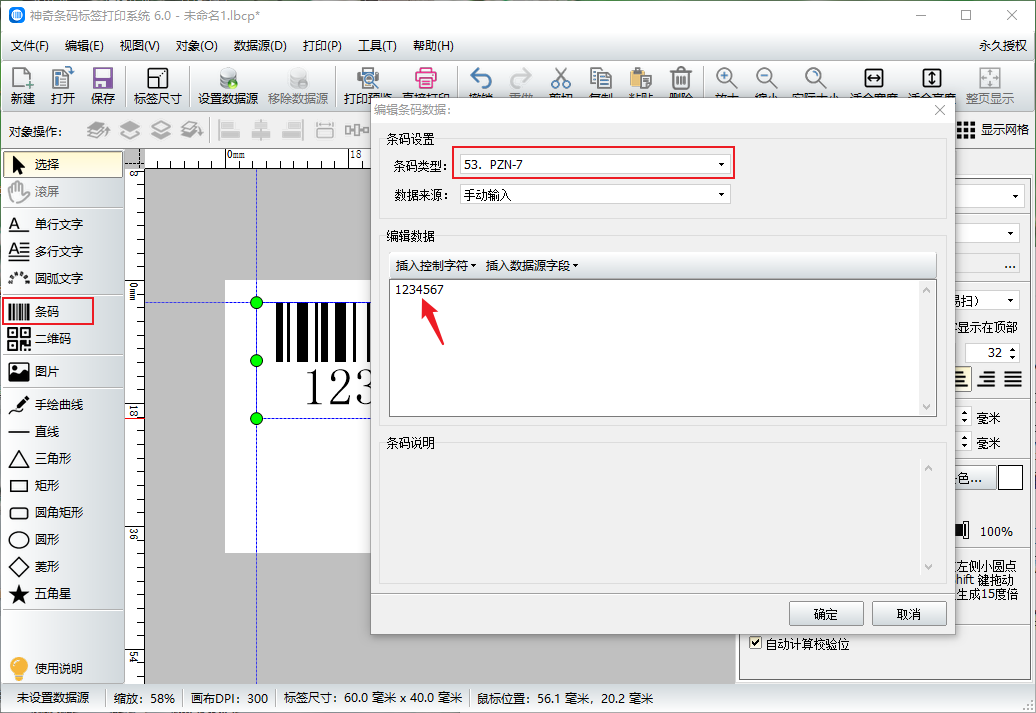Click the 新建 (New) toolbar icon
Screen dimensions: 1036x713
(22, 85)
